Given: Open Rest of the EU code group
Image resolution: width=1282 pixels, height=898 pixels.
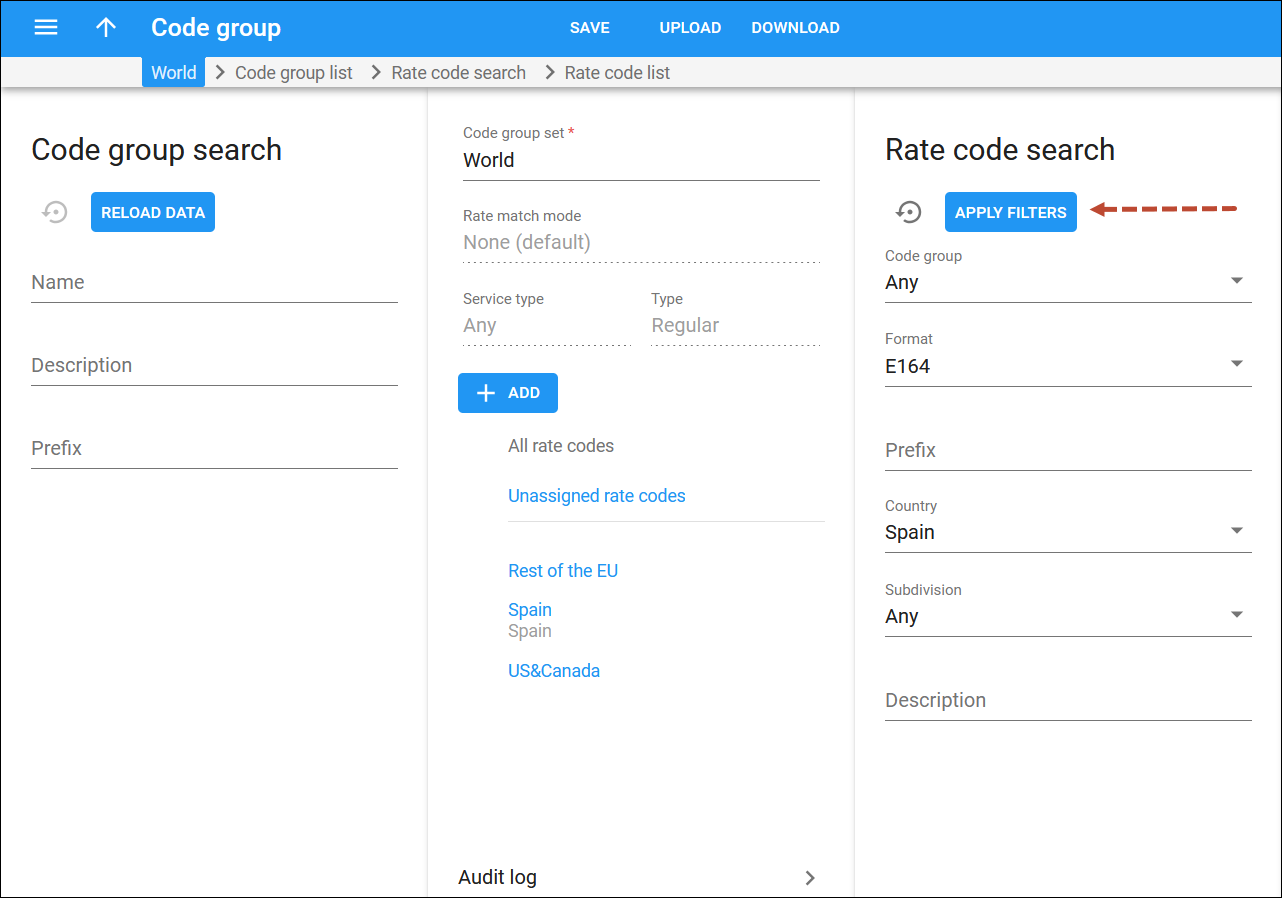Looking at the screenshot, I should (x=563, y=571).
